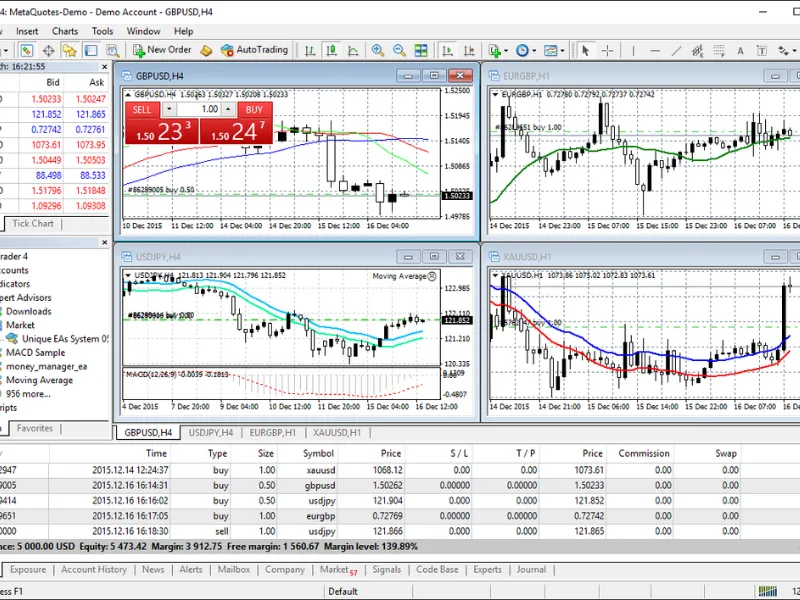Open the Tools menu
The width and height of the screenshot is (800, 600).
pyautogui.click(x=103, y=32)
